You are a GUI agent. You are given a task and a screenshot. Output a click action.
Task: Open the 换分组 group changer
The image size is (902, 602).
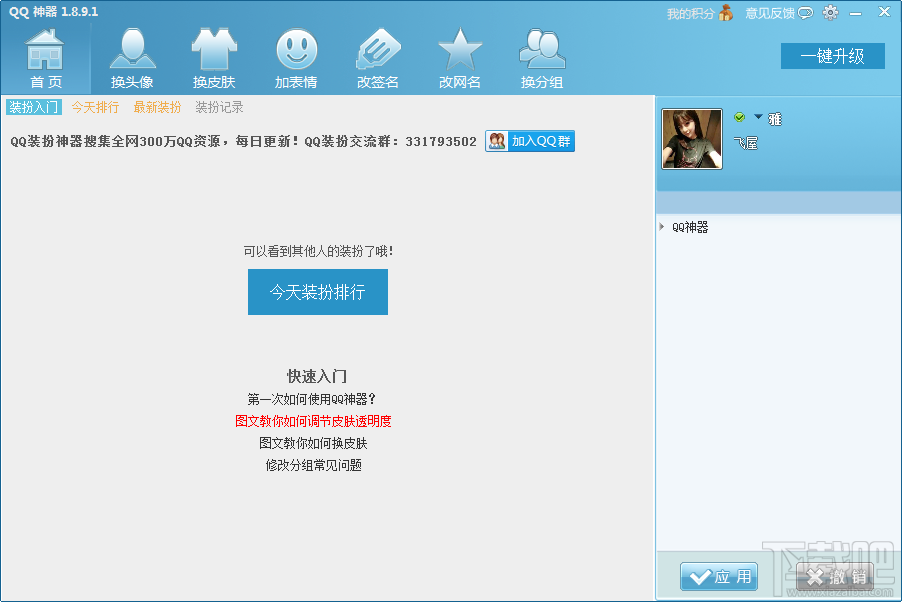[542, 59]
